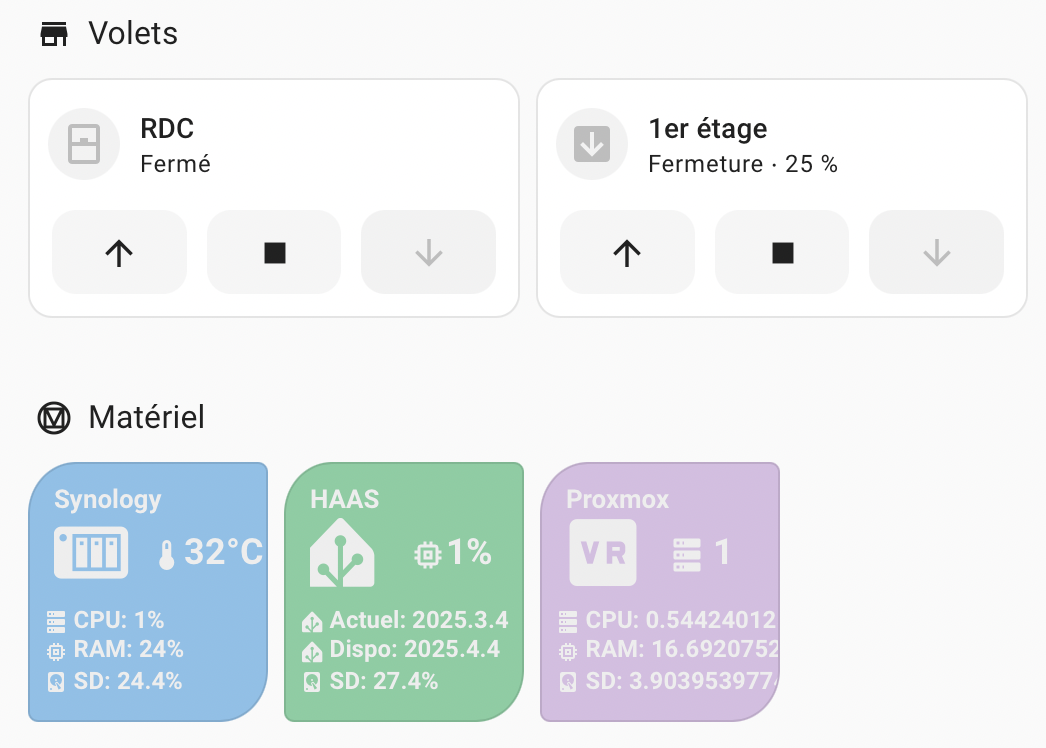Click the Home Assistant house logo
The height and width of the screenshot is (748, 1046).
click(x=342, y=553)
